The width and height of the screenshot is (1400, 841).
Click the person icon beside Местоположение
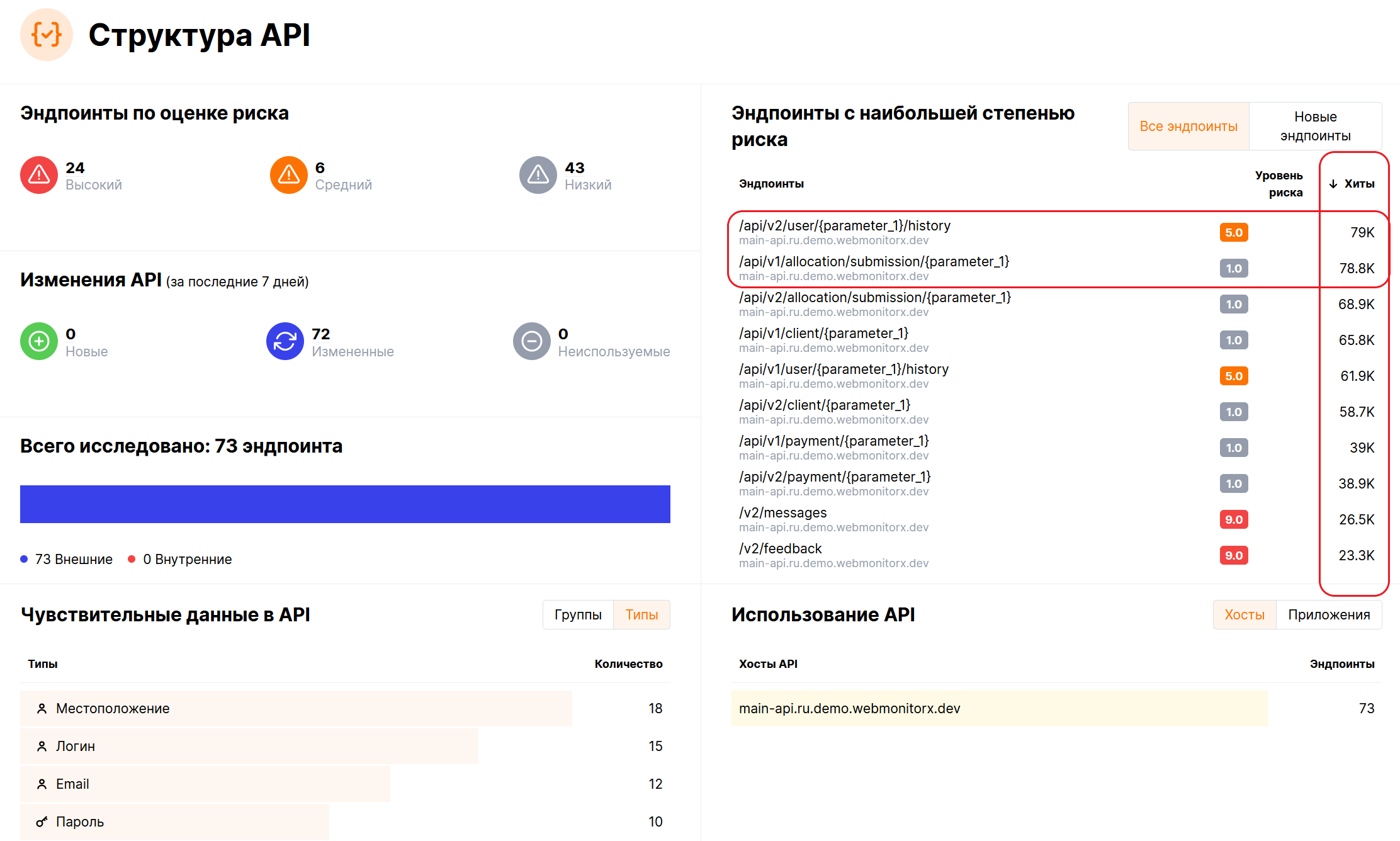click(x=42, y=709)
